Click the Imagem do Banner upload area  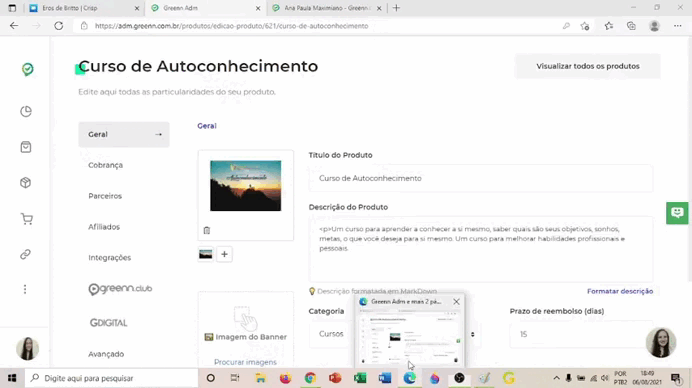246,329
